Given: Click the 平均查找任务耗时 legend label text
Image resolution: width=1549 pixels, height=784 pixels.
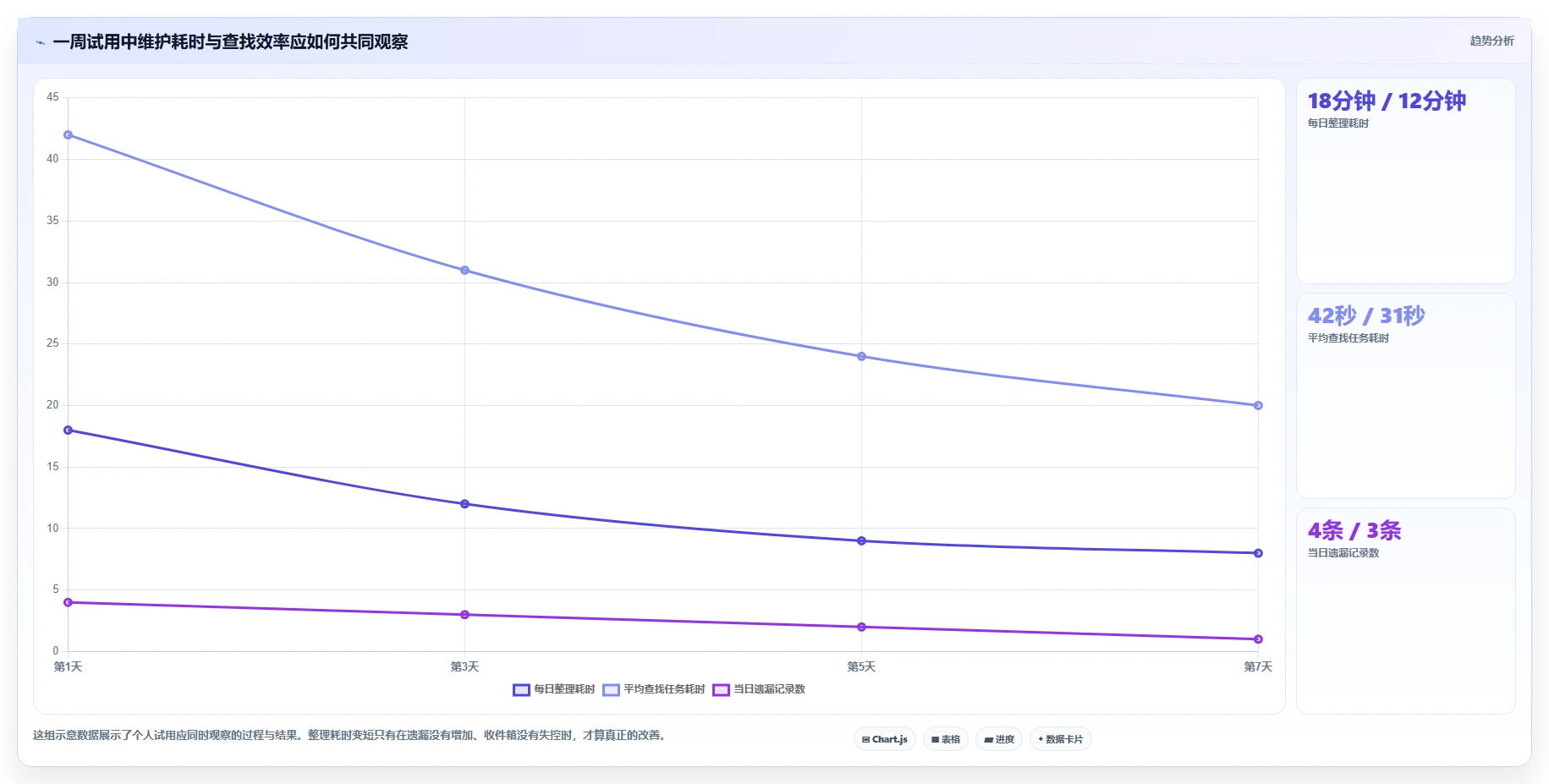Looking at the screenshot, I should point(664,689).
